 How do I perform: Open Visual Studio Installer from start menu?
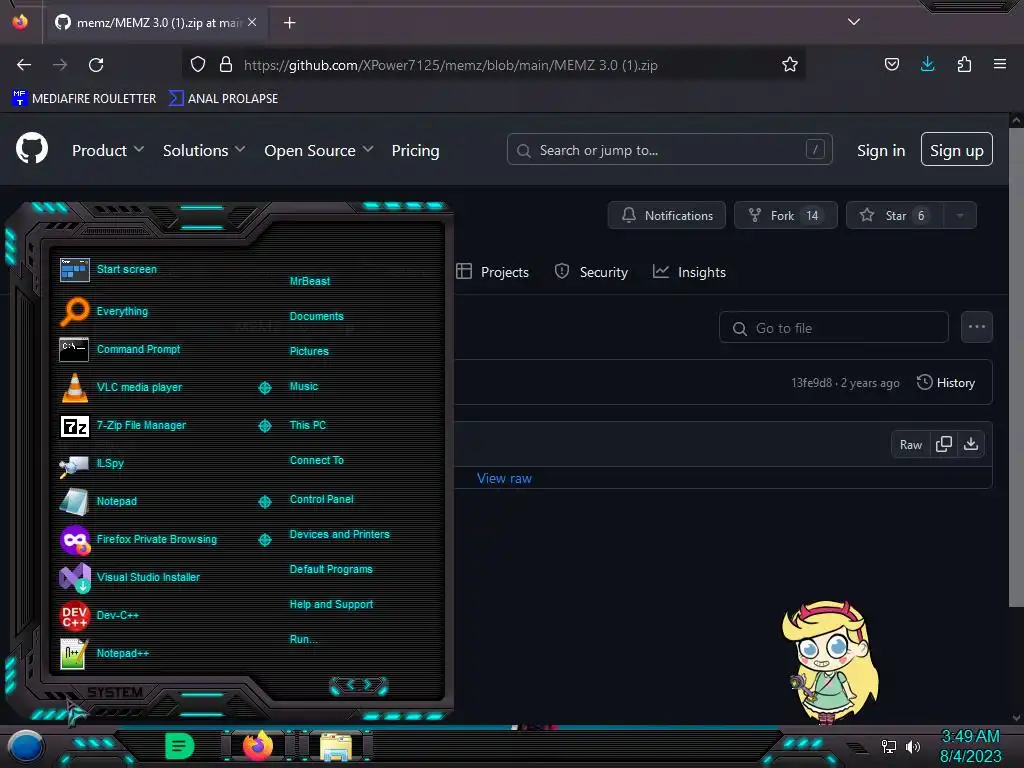150,577
